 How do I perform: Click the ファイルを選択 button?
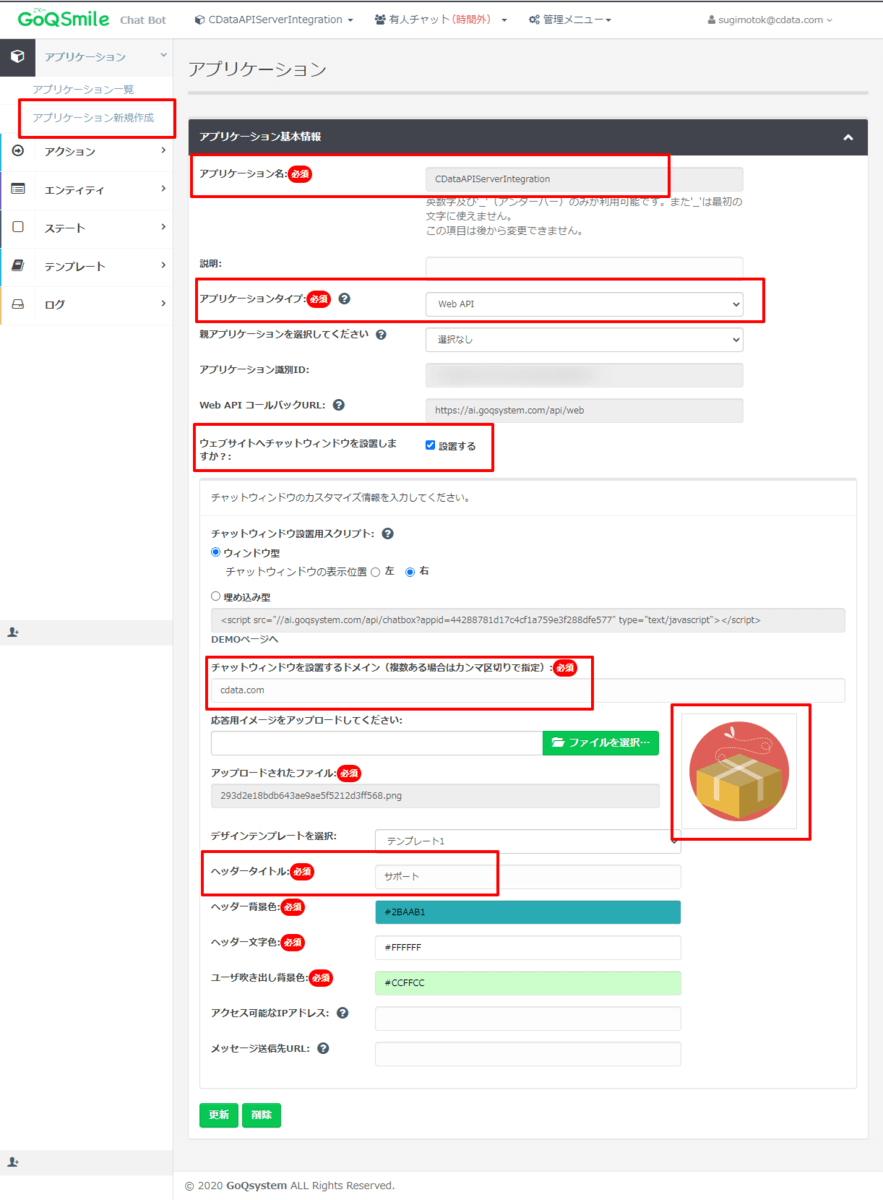click(601, 743)
